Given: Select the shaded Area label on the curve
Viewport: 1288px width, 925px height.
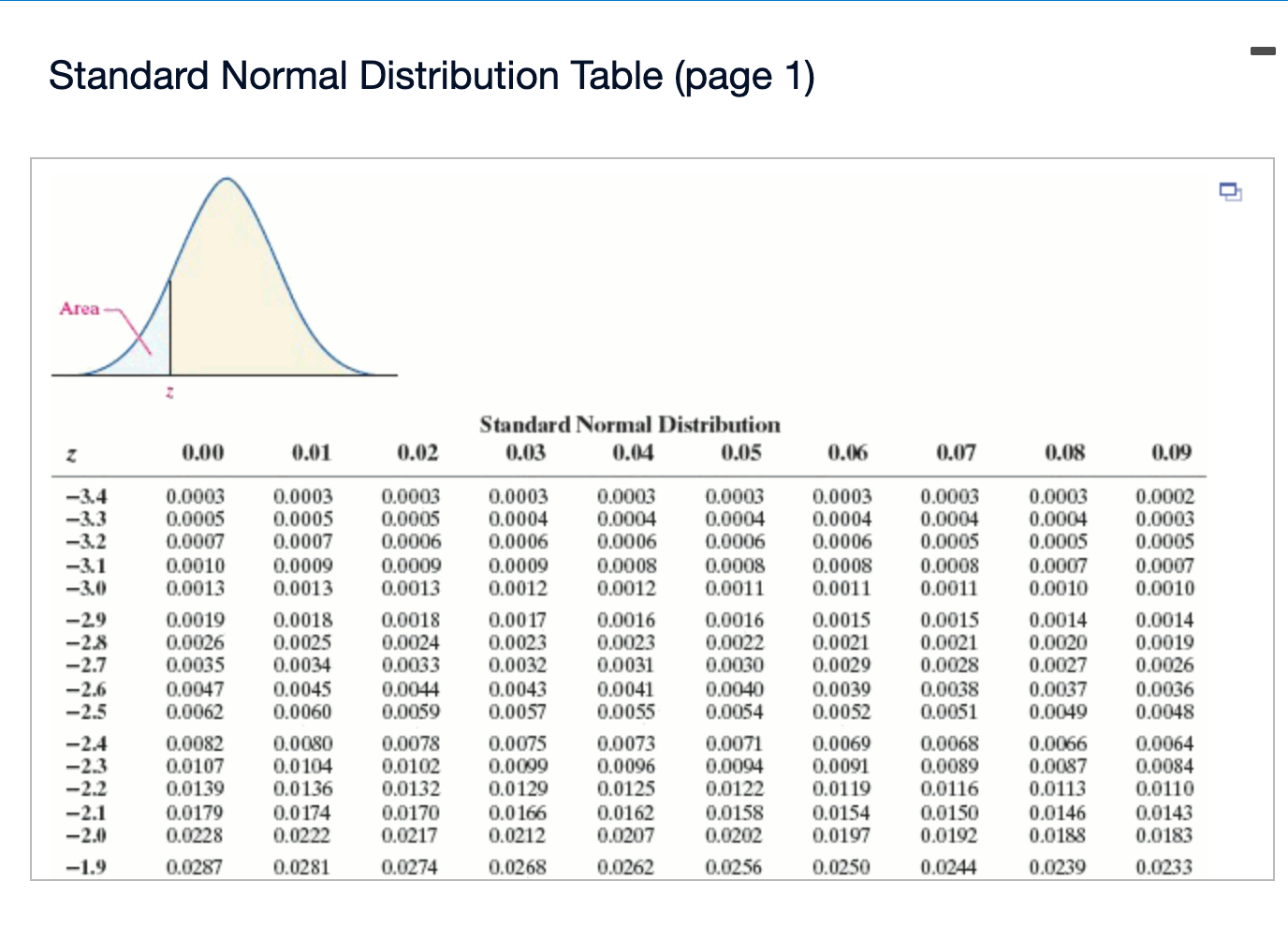Looking at the screenshot, I should pos(80,309).
